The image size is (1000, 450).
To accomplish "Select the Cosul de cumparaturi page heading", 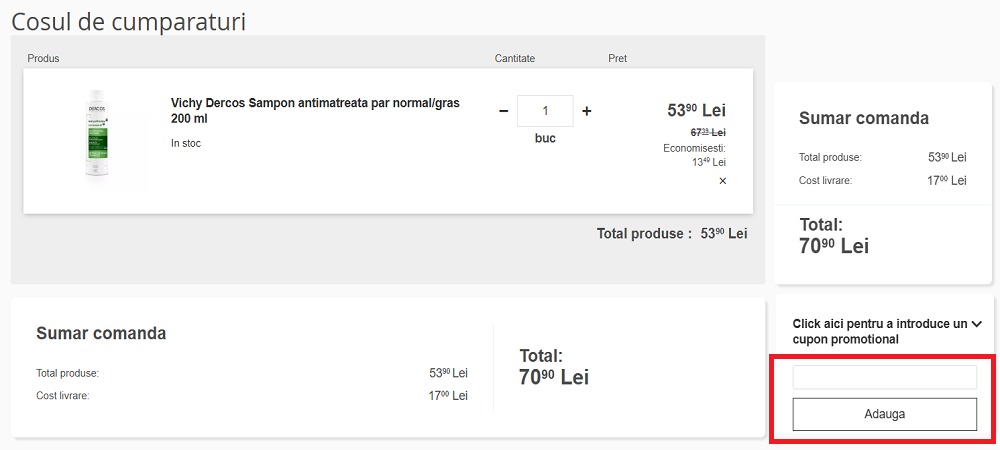I will [129, 21].
